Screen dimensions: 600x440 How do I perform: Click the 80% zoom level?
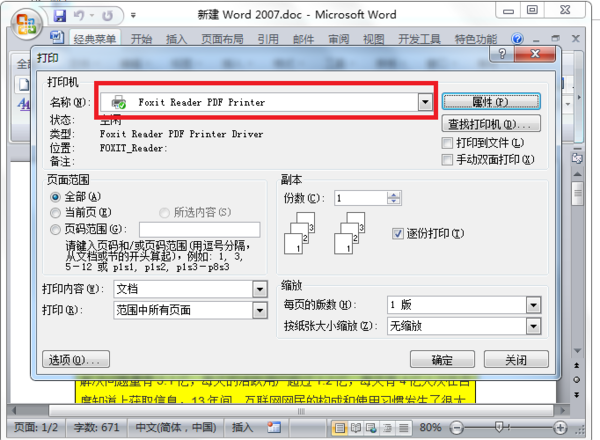tap(430, 427)
